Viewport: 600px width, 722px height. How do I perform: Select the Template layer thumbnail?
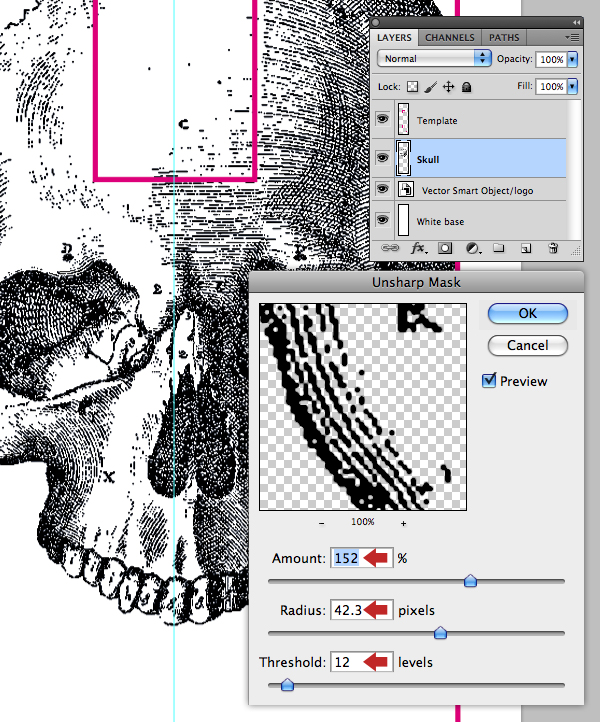pos(403,119)
